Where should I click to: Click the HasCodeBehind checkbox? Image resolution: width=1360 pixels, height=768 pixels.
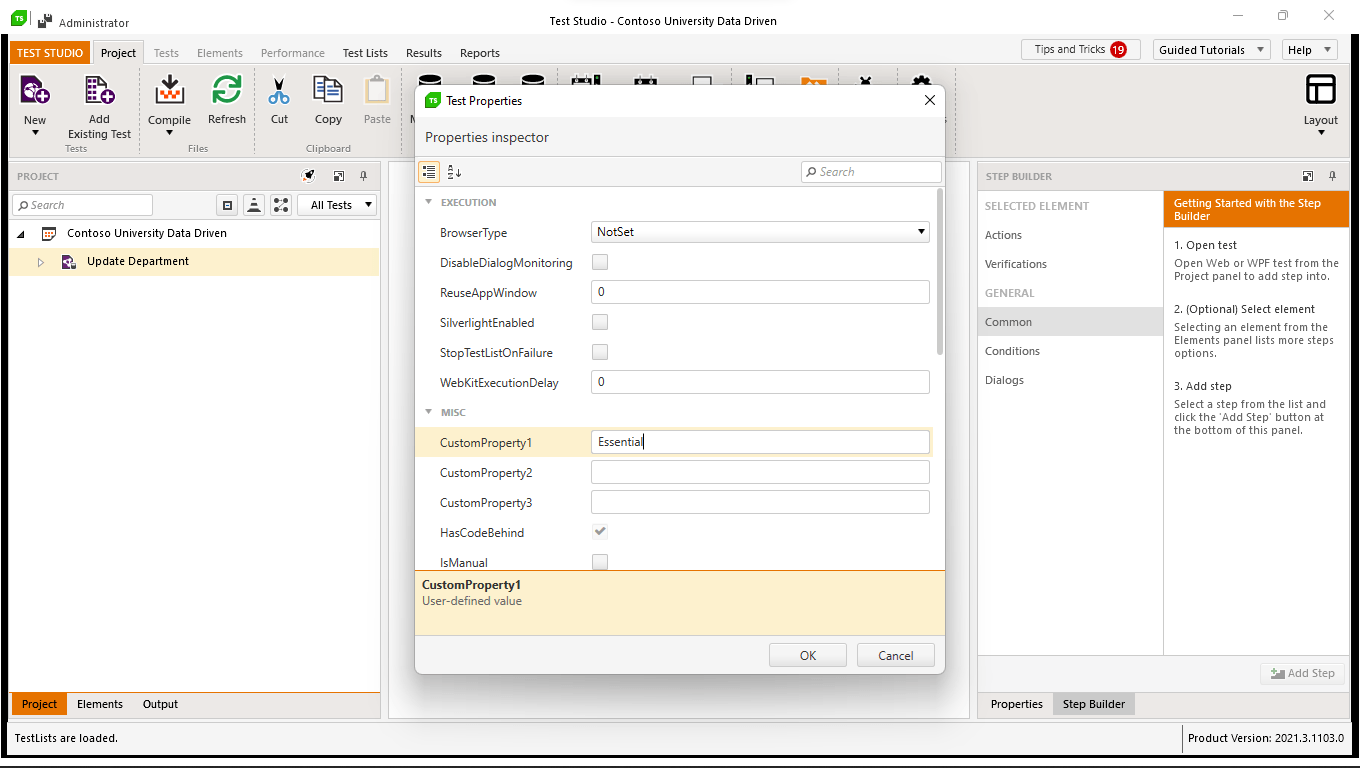point(600,532)
